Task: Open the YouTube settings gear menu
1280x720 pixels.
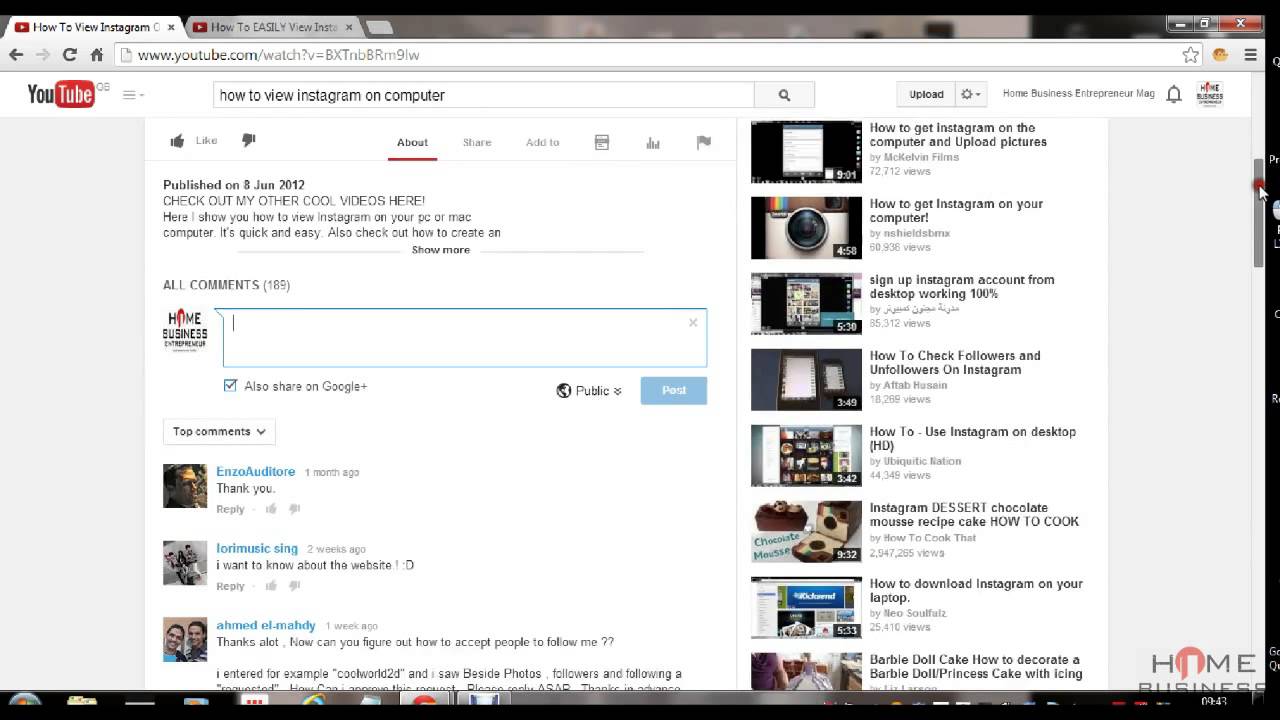Action: [x=971, y=94]
